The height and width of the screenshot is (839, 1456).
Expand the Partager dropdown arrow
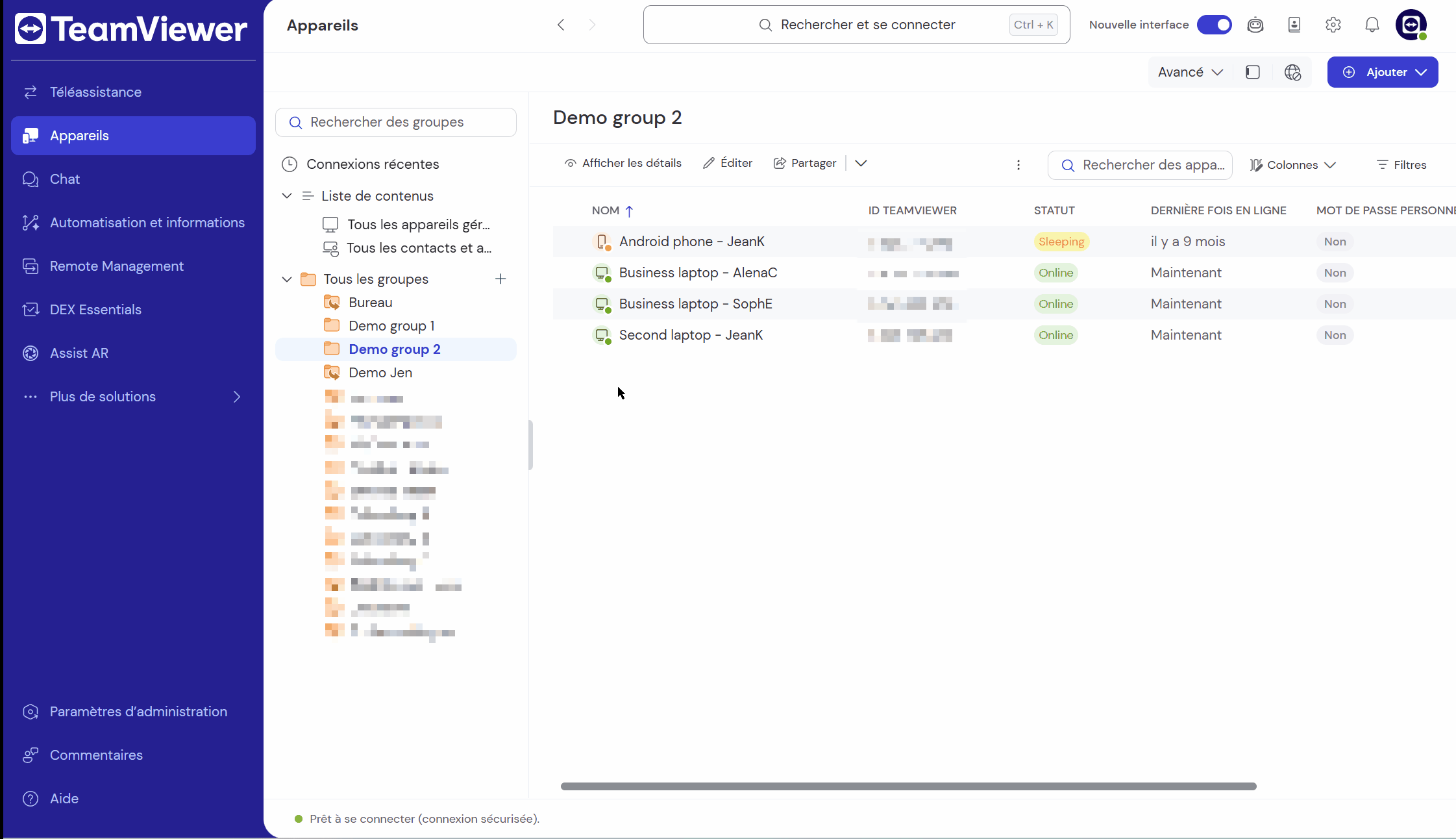click(x=861, y=164)
